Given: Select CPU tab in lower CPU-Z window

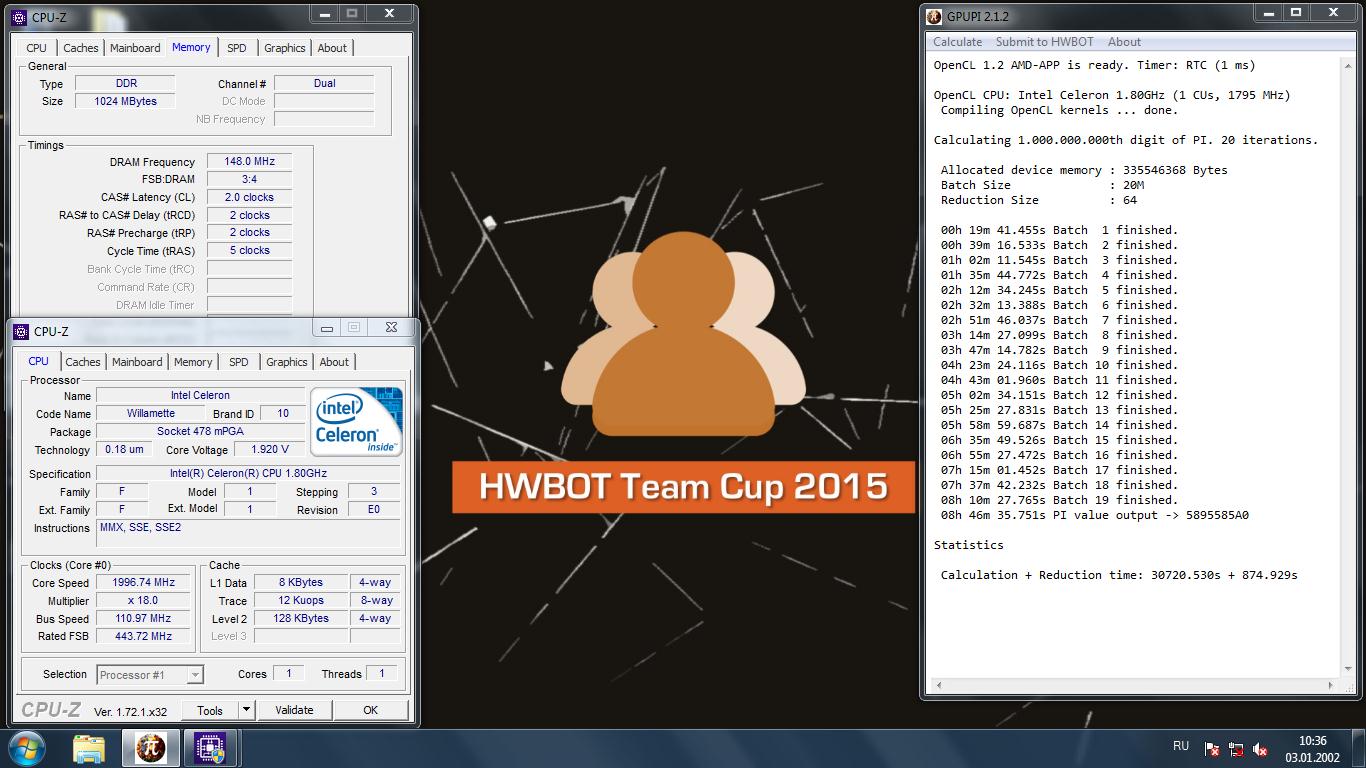Looking at the screenshot, I should pos(39,361).
